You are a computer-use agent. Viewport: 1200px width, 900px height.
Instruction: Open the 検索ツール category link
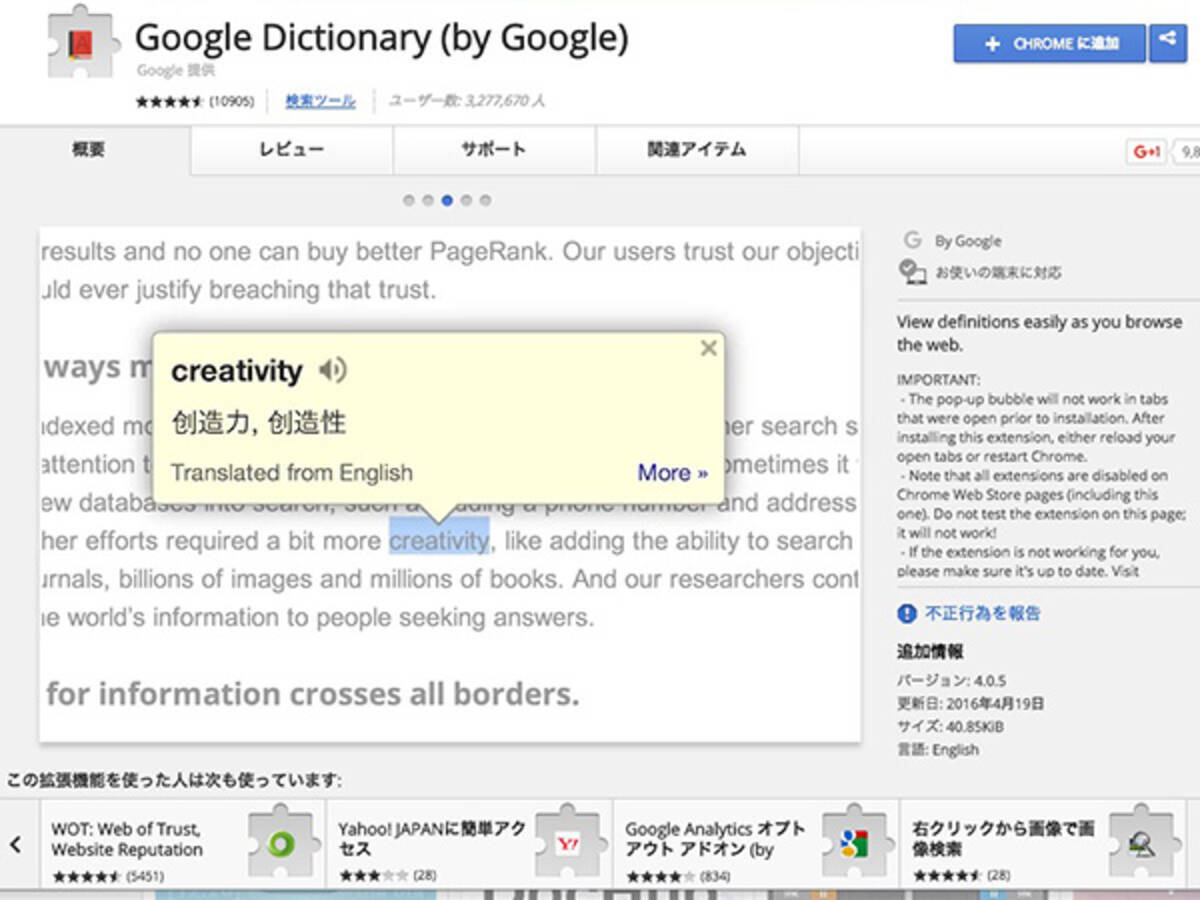(320, 101)
